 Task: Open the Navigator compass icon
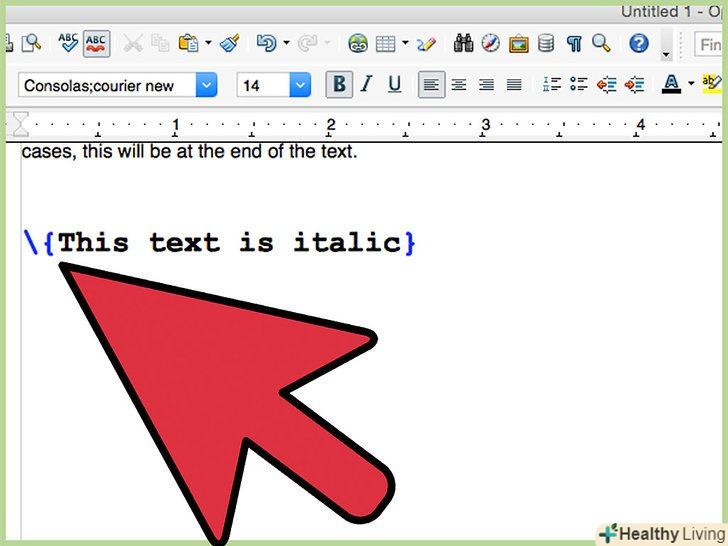coord(490,43)
